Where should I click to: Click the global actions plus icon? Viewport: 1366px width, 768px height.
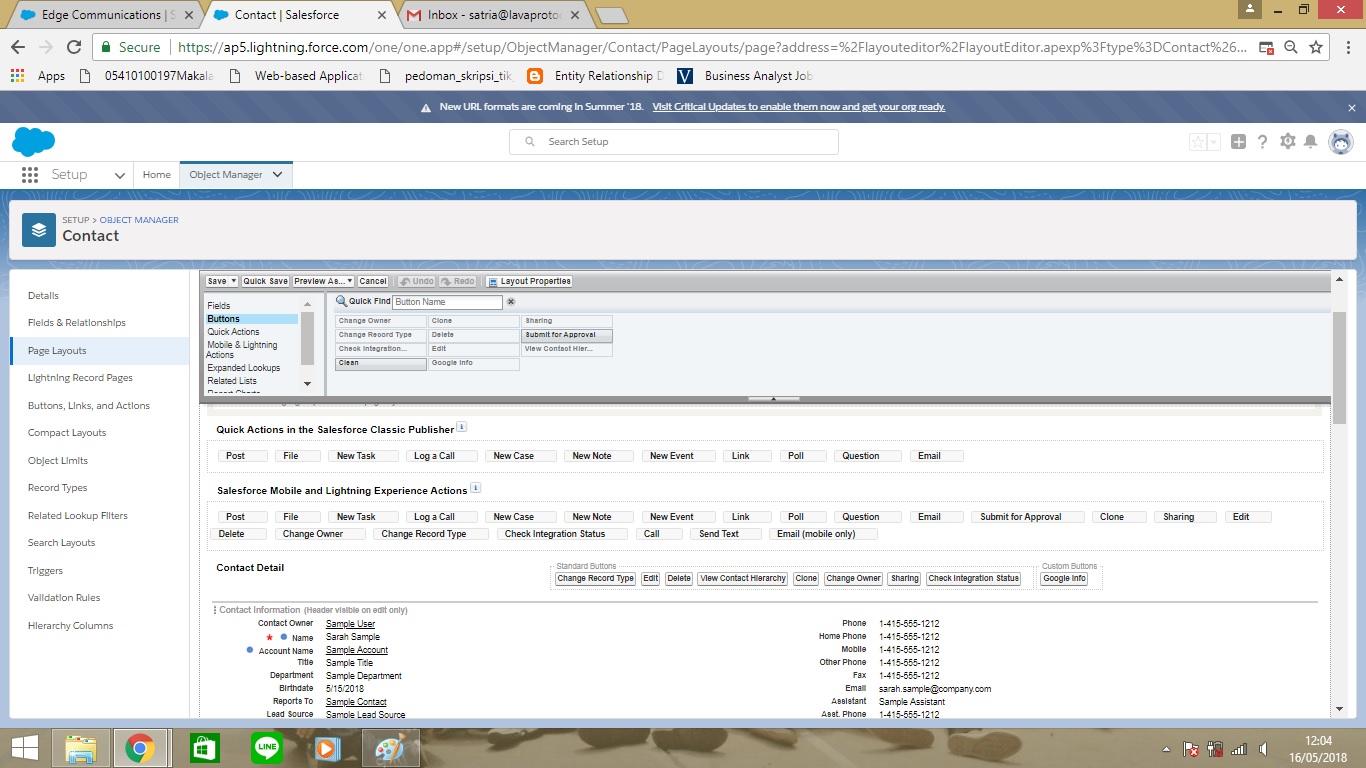[1238, 142]
